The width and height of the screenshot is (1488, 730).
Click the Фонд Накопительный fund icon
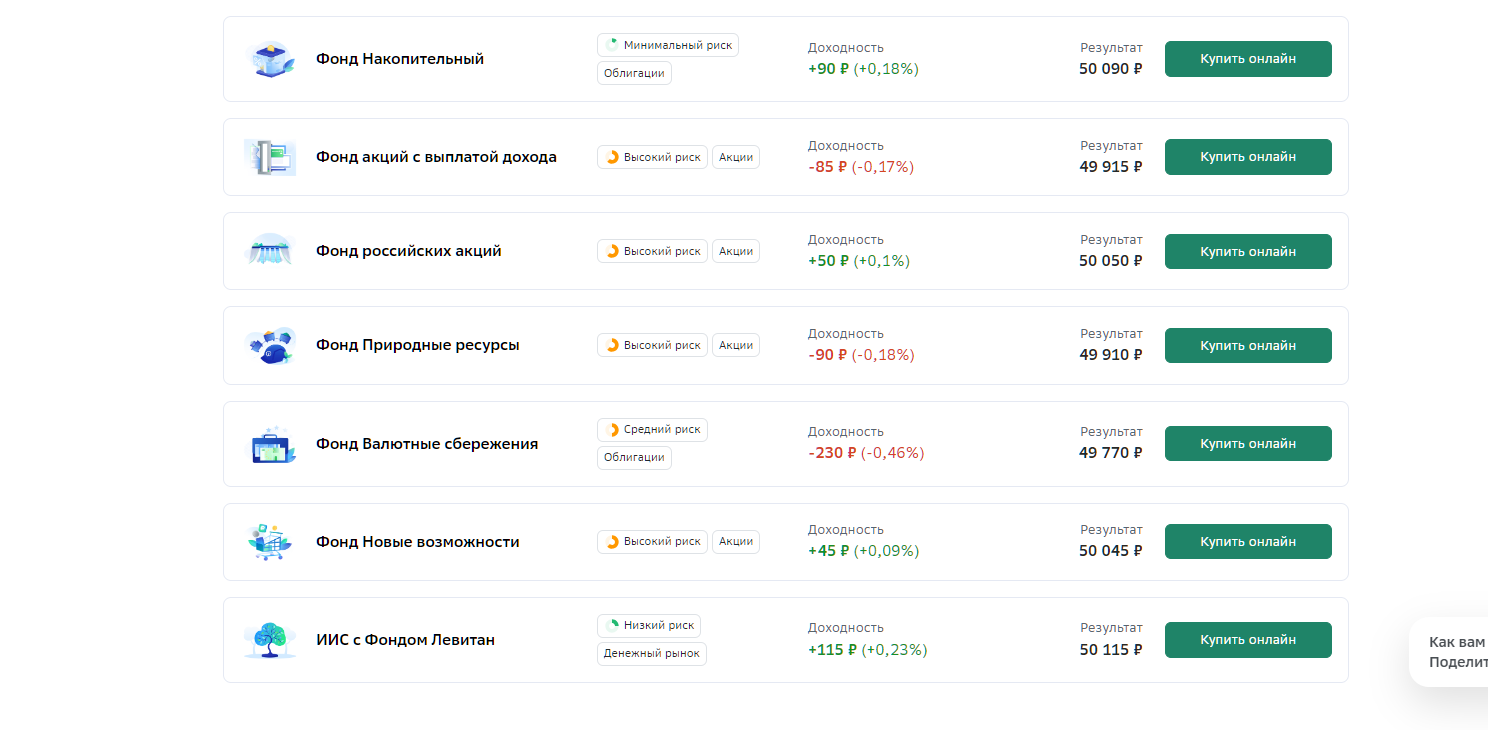[270, 59]
